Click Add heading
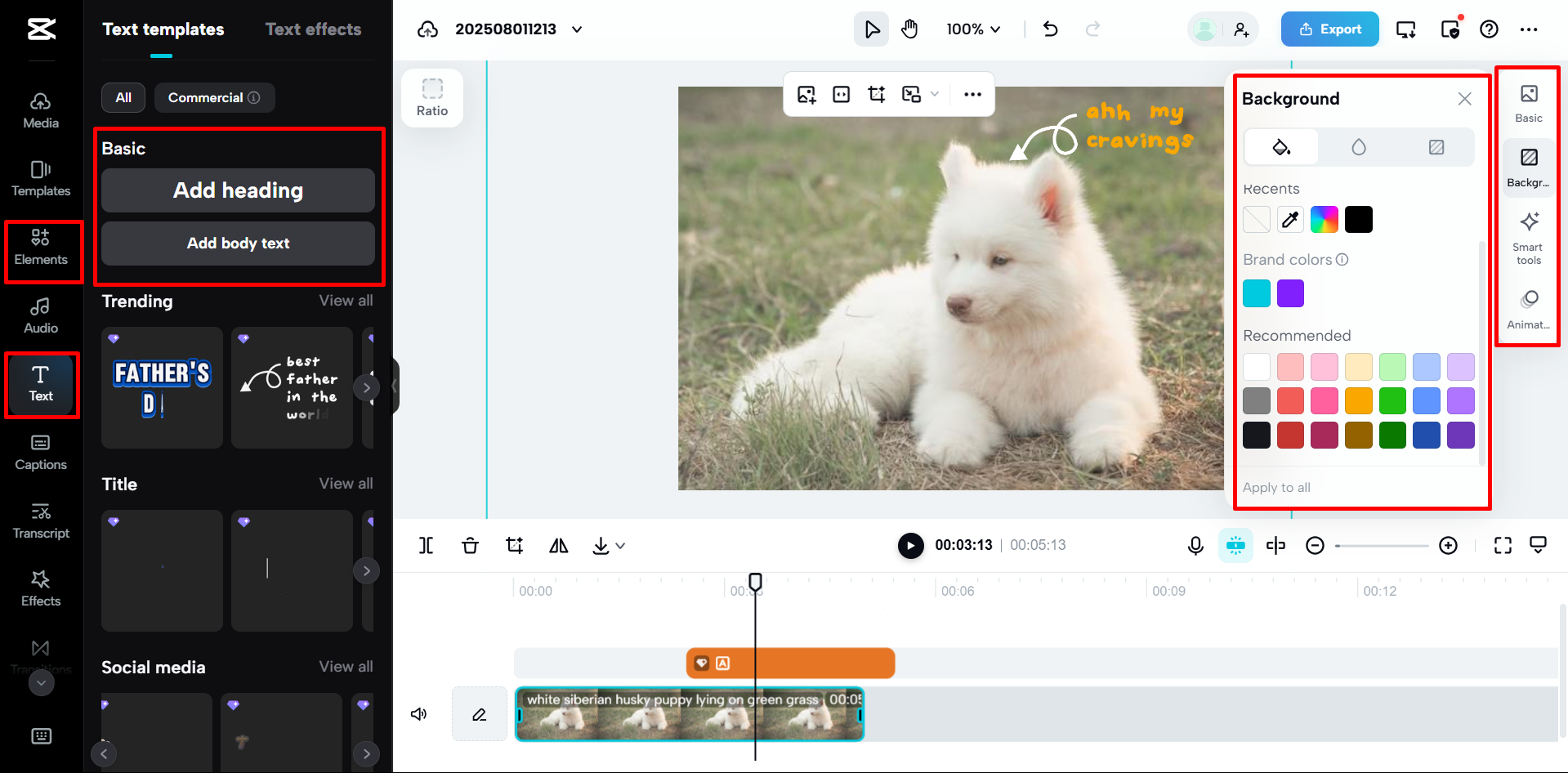The width and height of the screenshot is (1568, 773). (x=238, y=190)
